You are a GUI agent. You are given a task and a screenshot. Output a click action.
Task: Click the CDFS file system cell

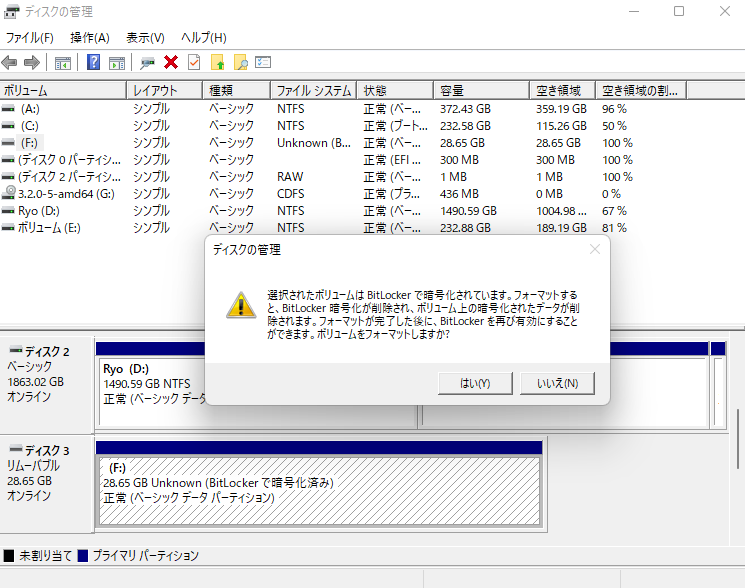pos(290,194)
